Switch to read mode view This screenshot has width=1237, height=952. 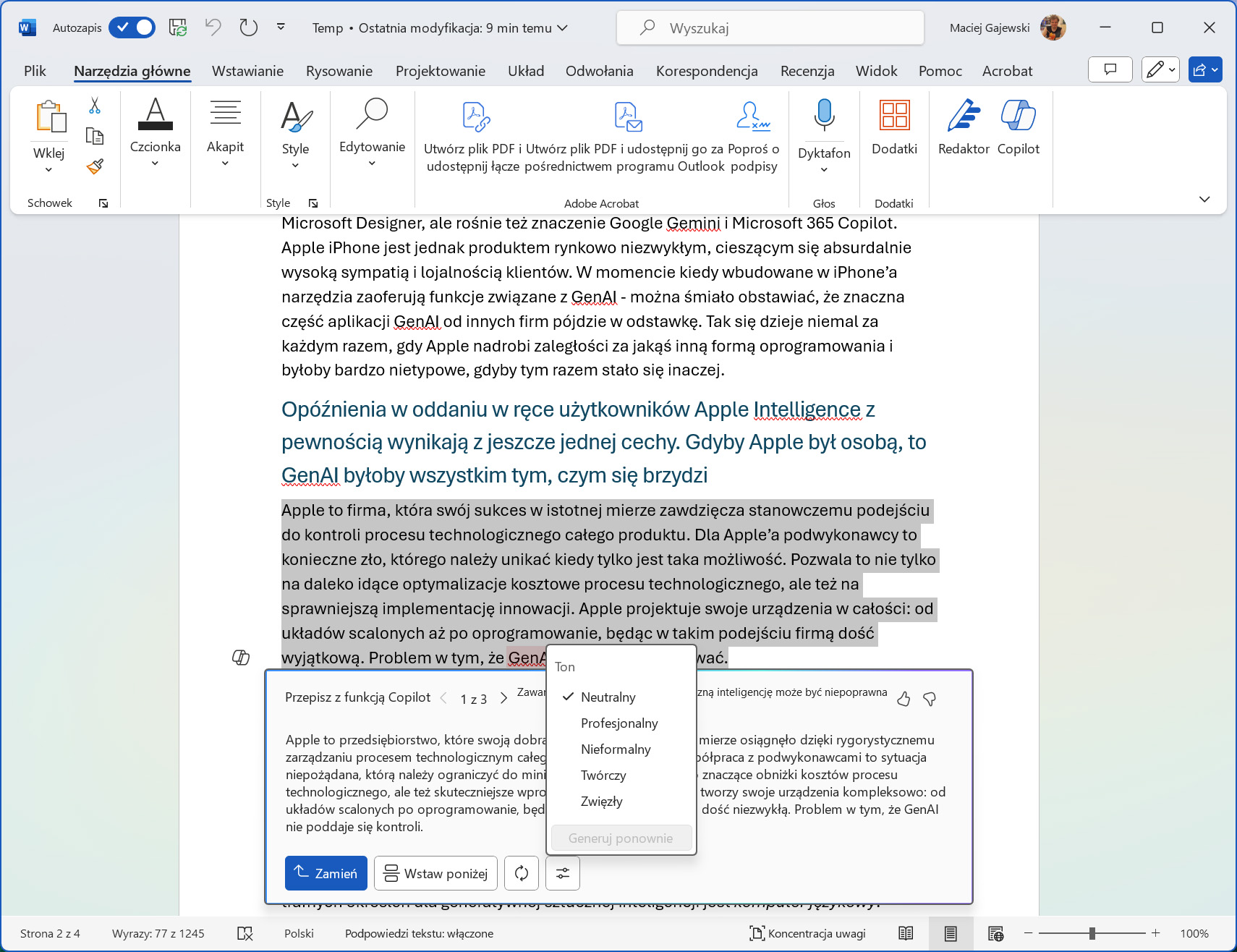[906, 933]
